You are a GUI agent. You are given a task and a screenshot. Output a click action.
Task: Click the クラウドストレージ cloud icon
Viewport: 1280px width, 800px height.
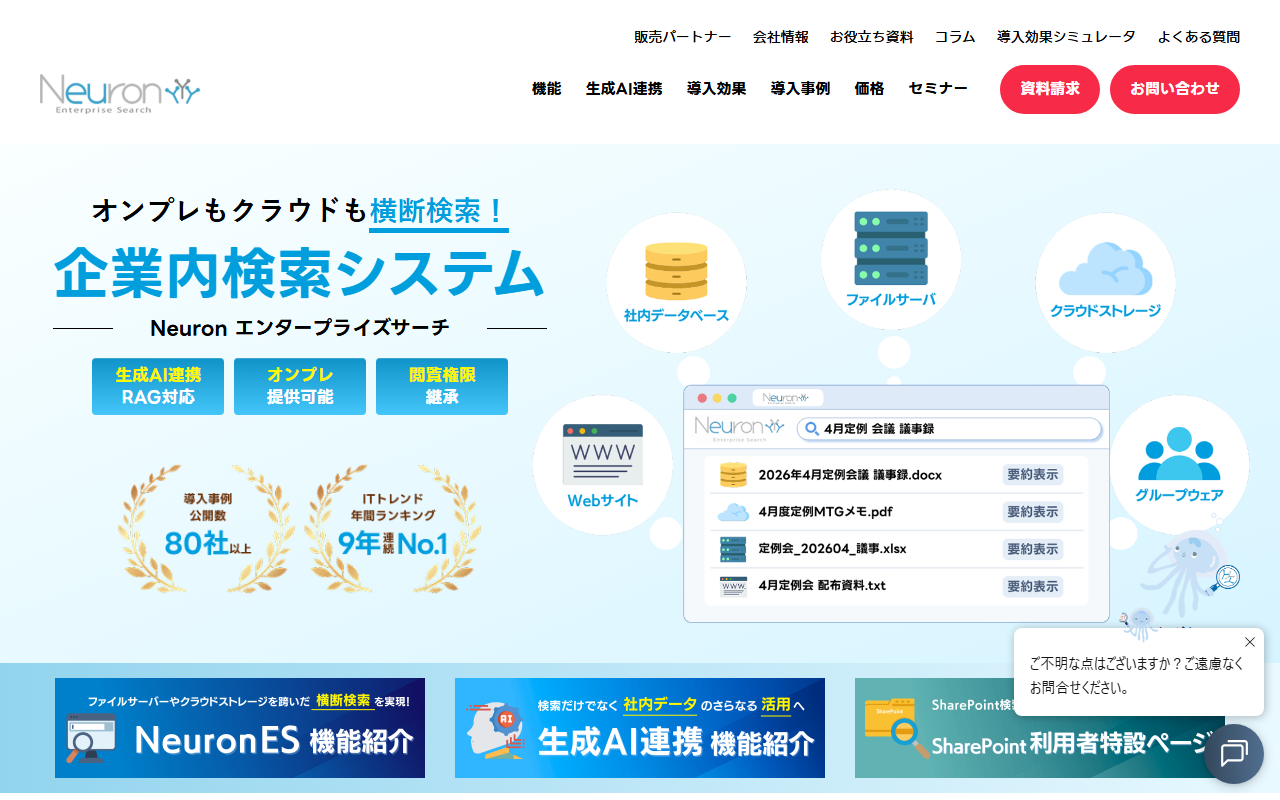click(1104, 268)
